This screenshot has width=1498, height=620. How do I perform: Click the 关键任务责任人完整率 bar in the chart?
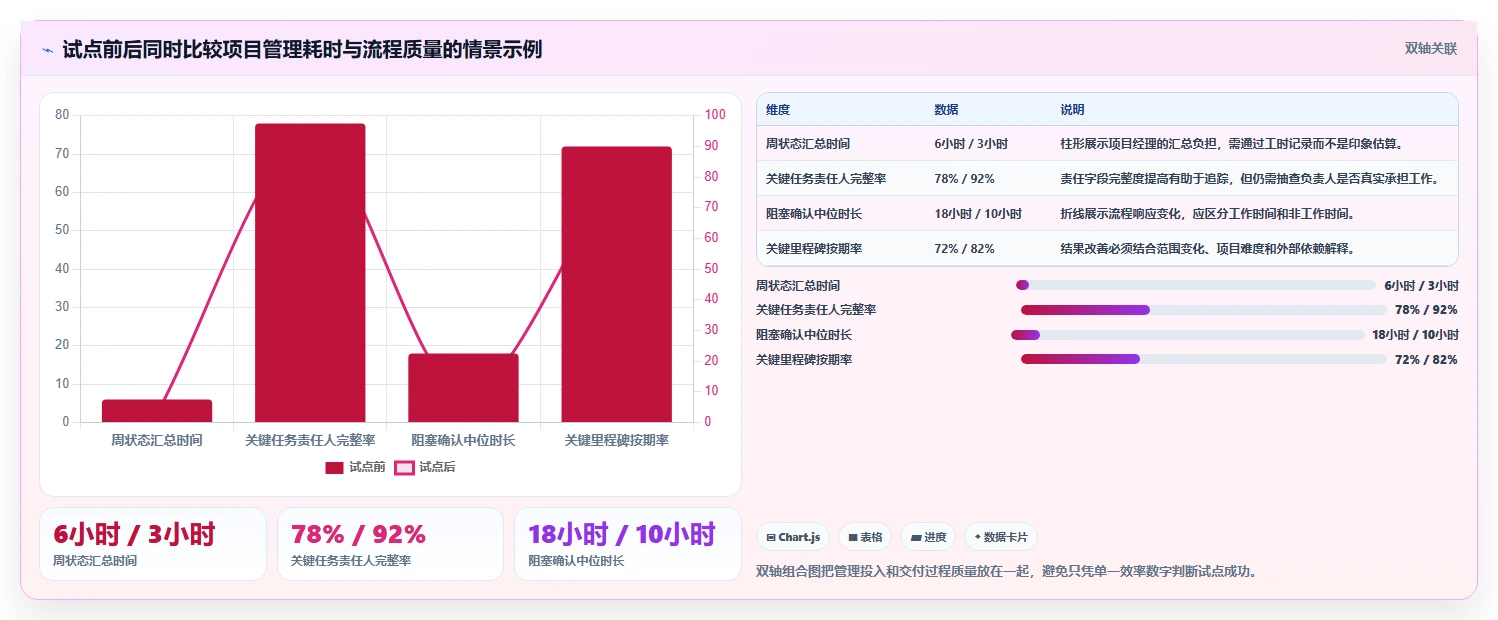(310, 273)
